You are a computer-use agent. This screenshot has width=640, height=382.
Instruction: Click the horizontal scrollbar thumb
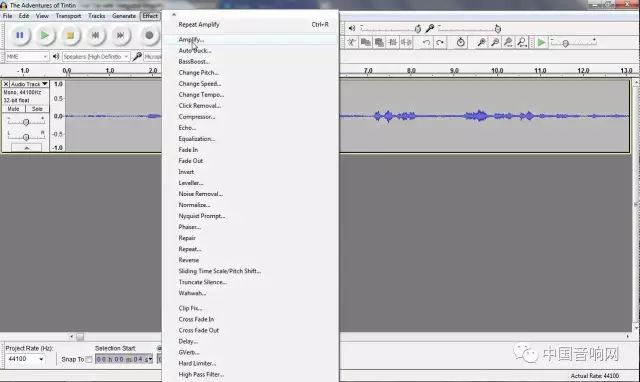pyautogui.click(x=80, y=337)
